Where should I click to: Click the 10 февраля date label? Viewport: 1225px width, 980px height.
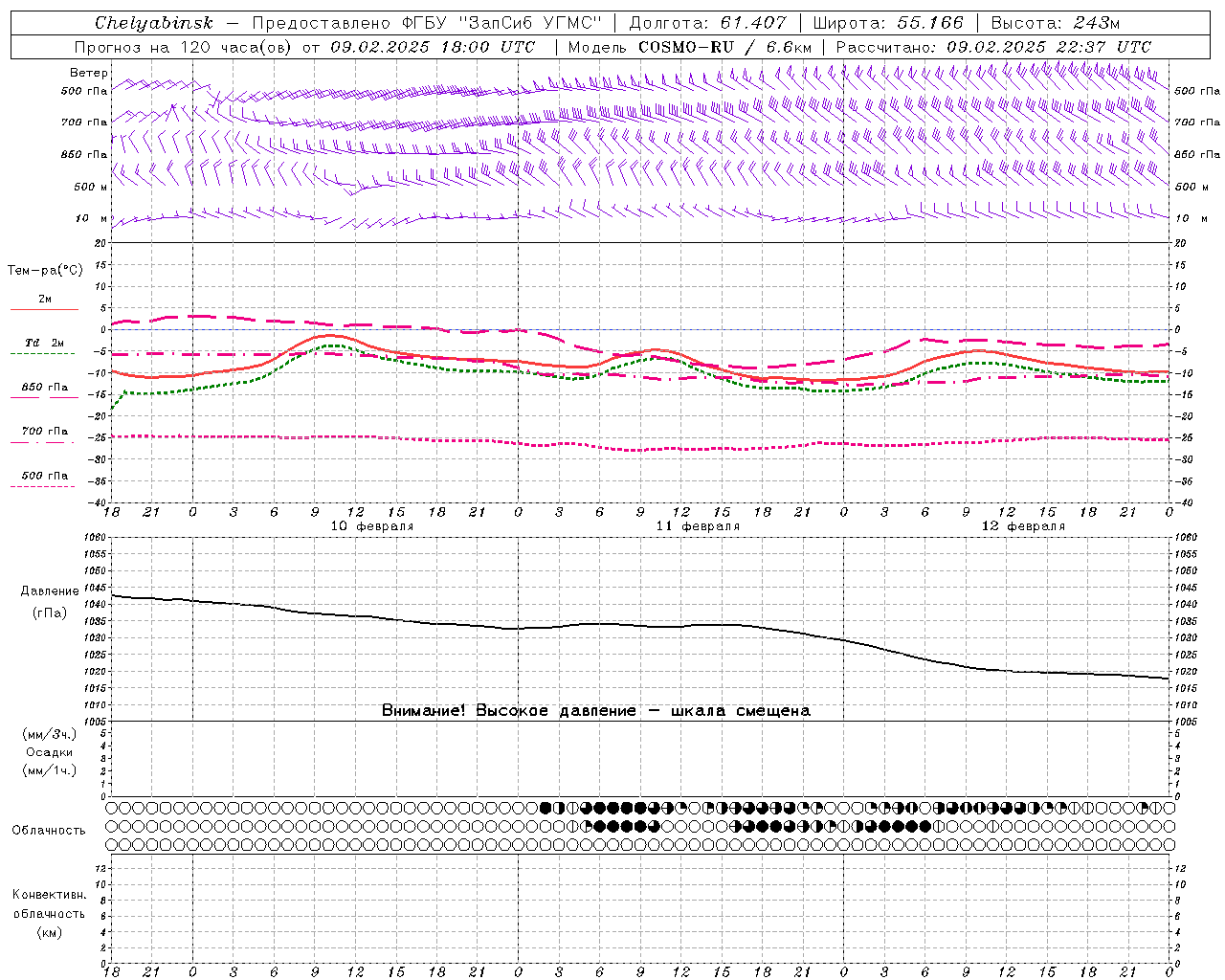click(372, 526)
